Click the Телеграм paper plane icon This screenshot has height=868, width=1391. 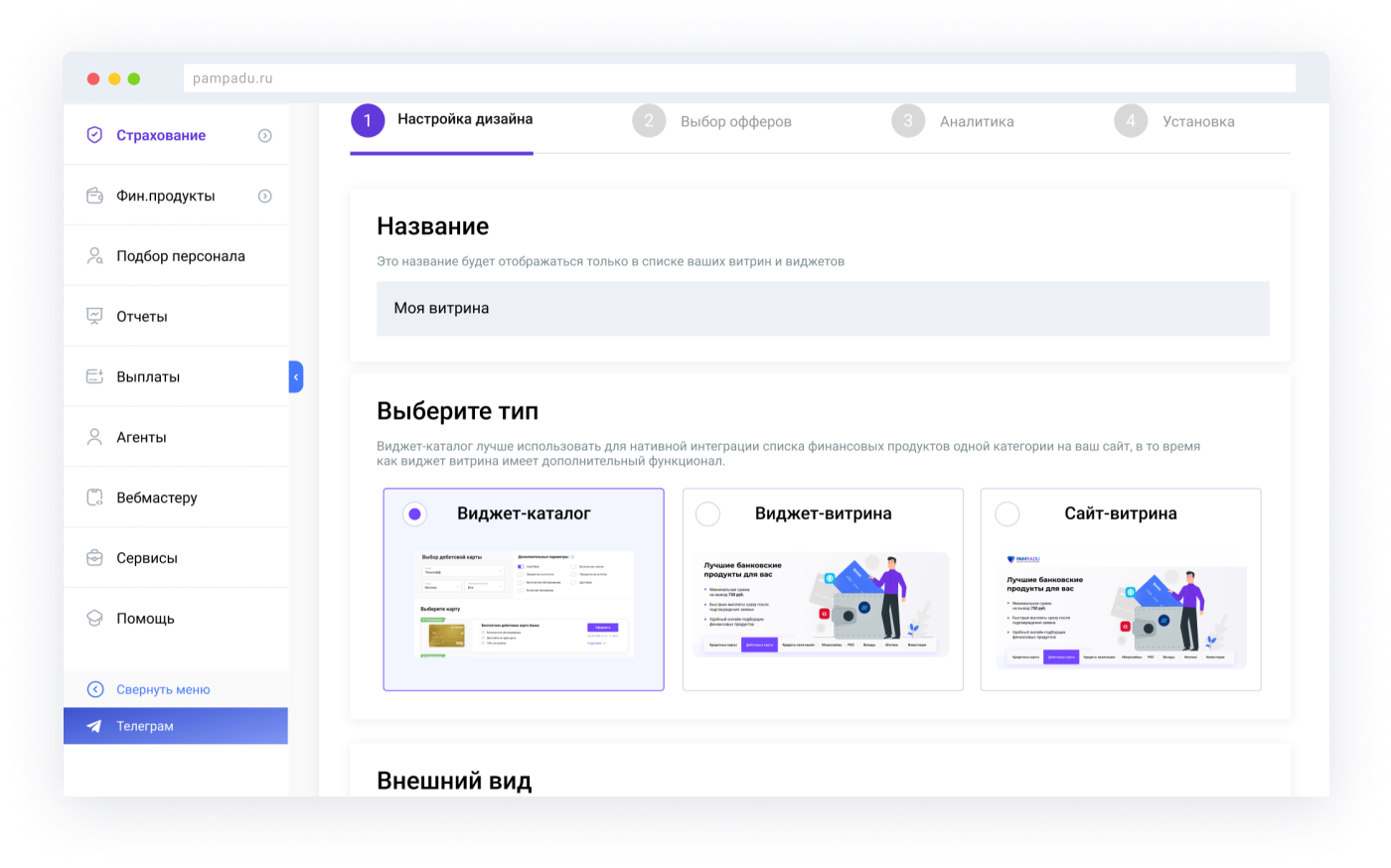tap(93, 726)
